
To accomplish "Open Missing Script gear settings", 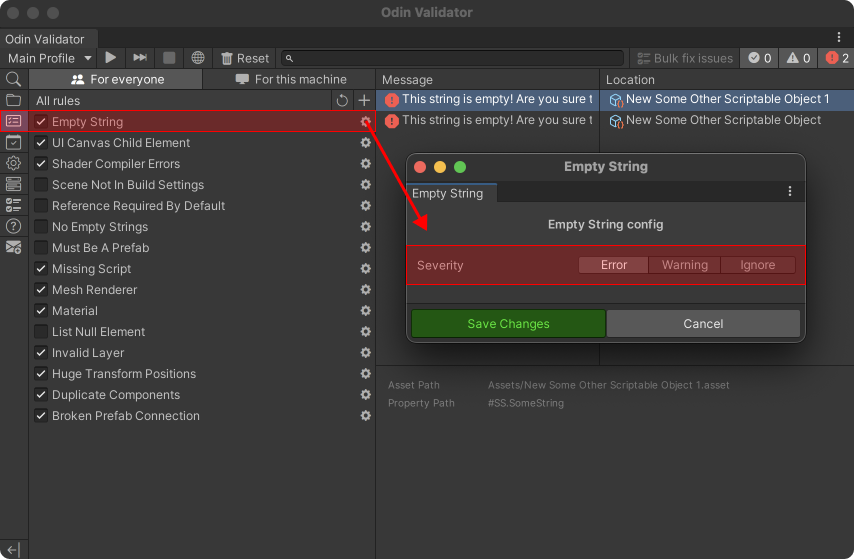I will (x=365, y=269).
